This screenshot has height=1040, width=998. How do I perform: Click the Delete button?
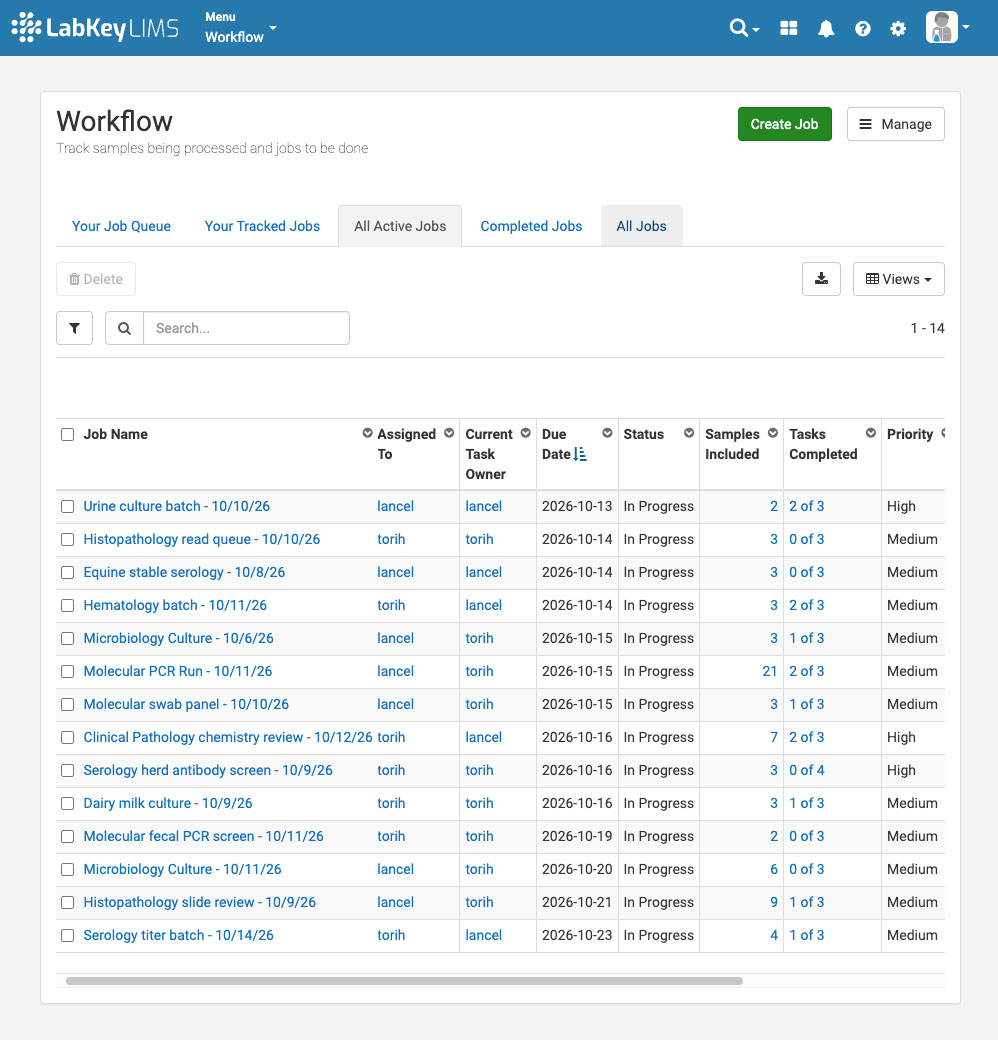pos(96,279)
